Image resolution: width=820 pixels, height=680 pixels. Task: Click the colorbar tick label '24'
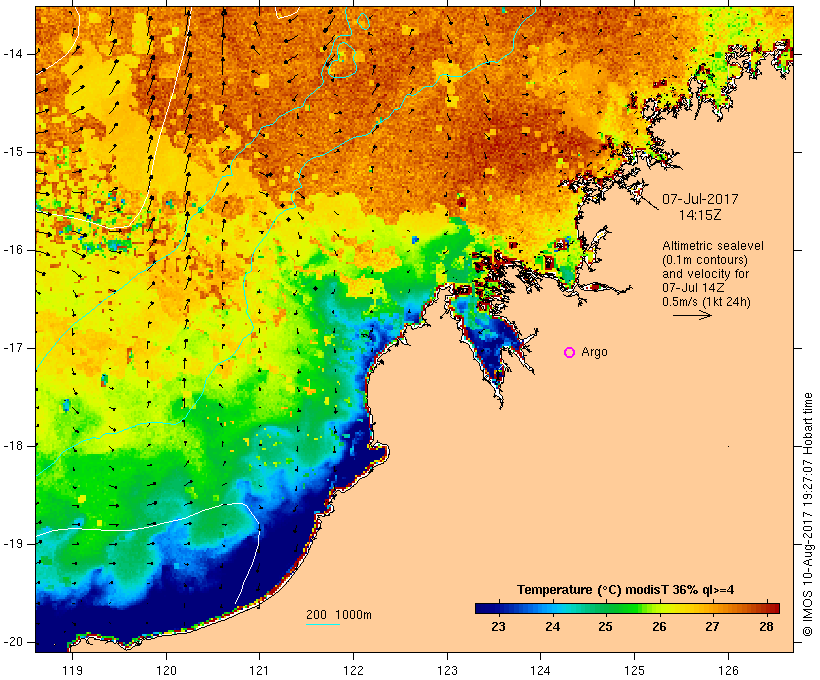coord(552,627)
